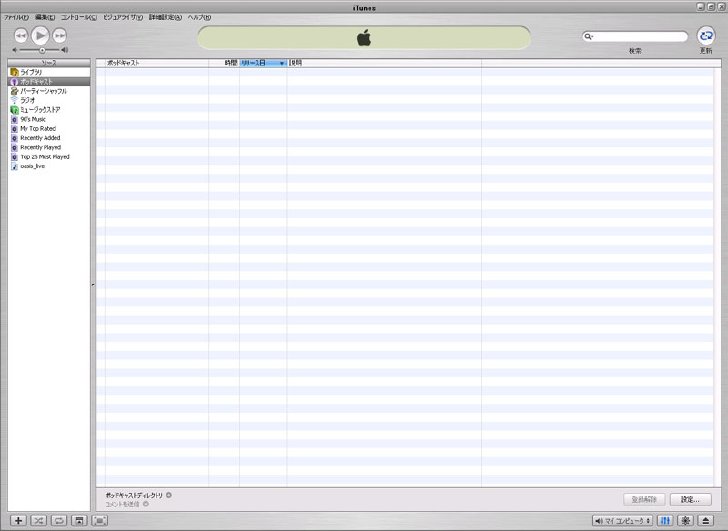Open the ヘルプ menu
This screenshot has height=531, width=728.
[x=199, y=17]
